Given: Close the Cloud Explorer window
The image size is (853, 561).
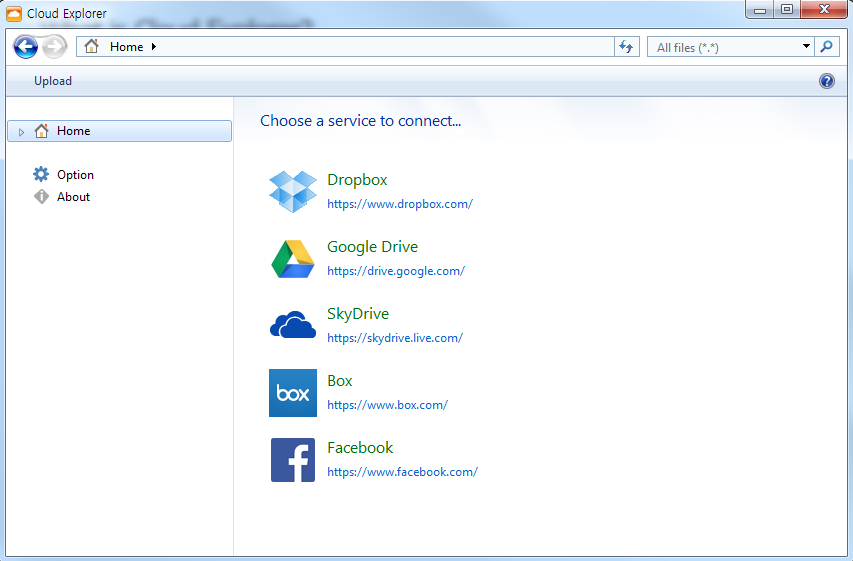Looking at the screenshot, I should pyautogui.click(x=824, y=10).
